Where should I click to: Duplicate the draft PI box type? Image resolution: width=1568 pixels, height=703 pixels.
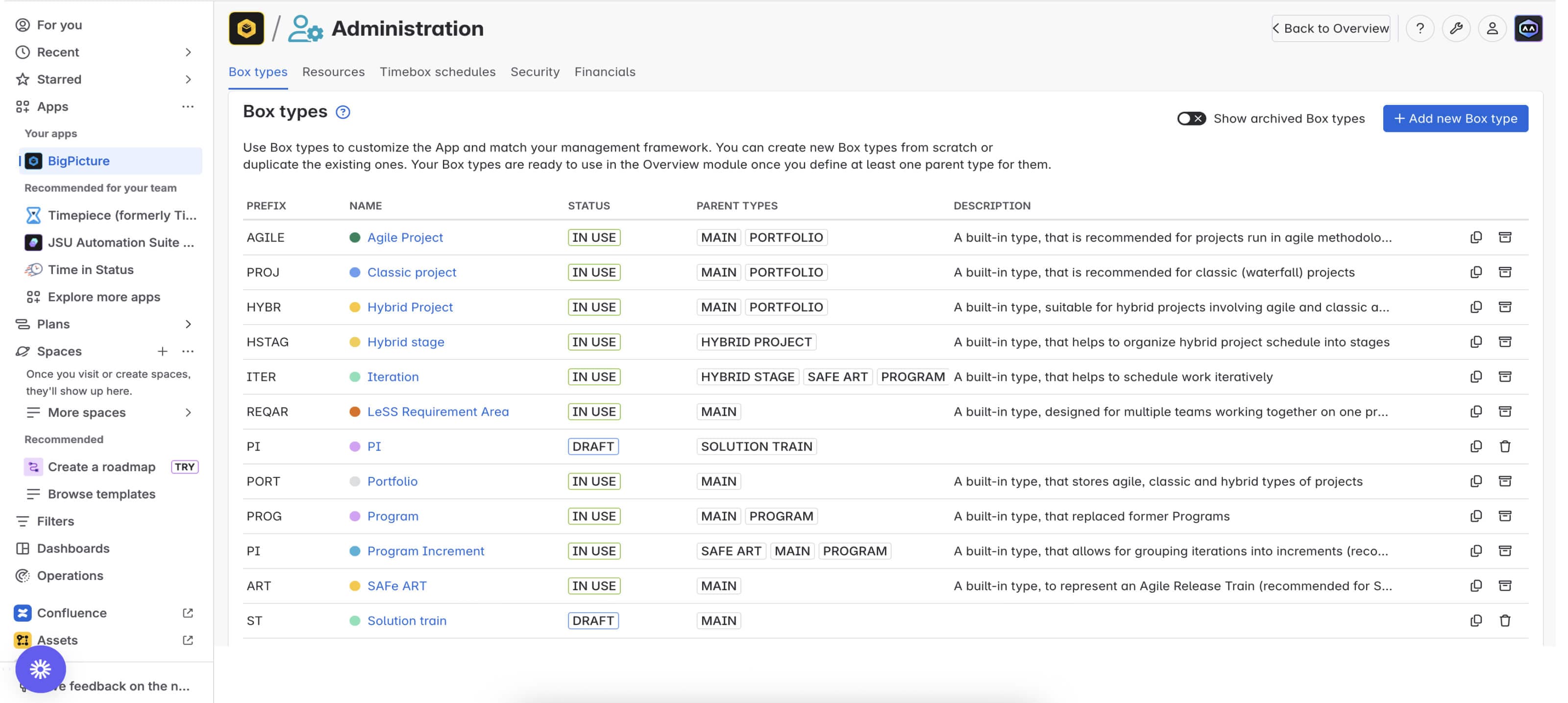[x=1476, y=447]
